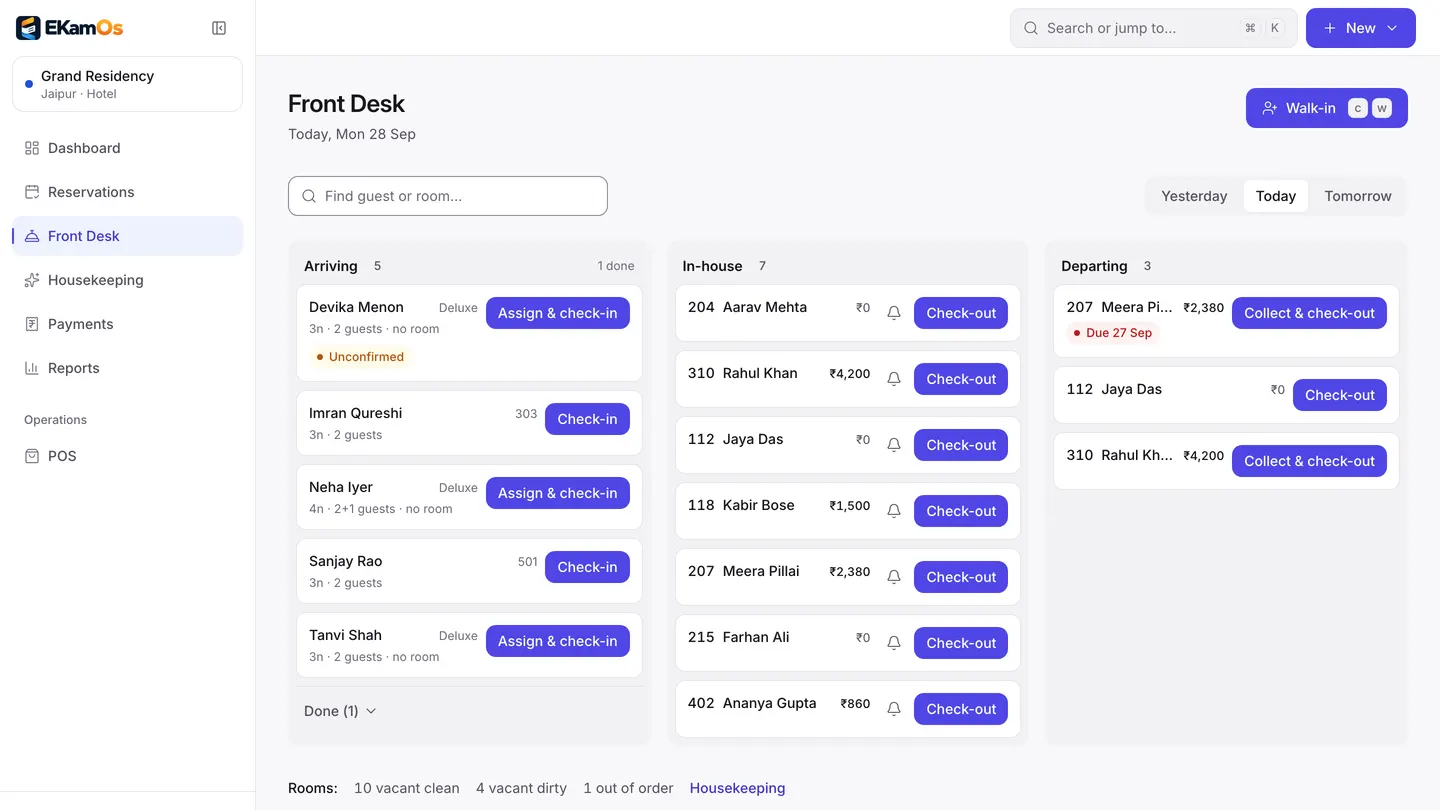Check-in Sanjay Rao to room 501

(587, 567)
